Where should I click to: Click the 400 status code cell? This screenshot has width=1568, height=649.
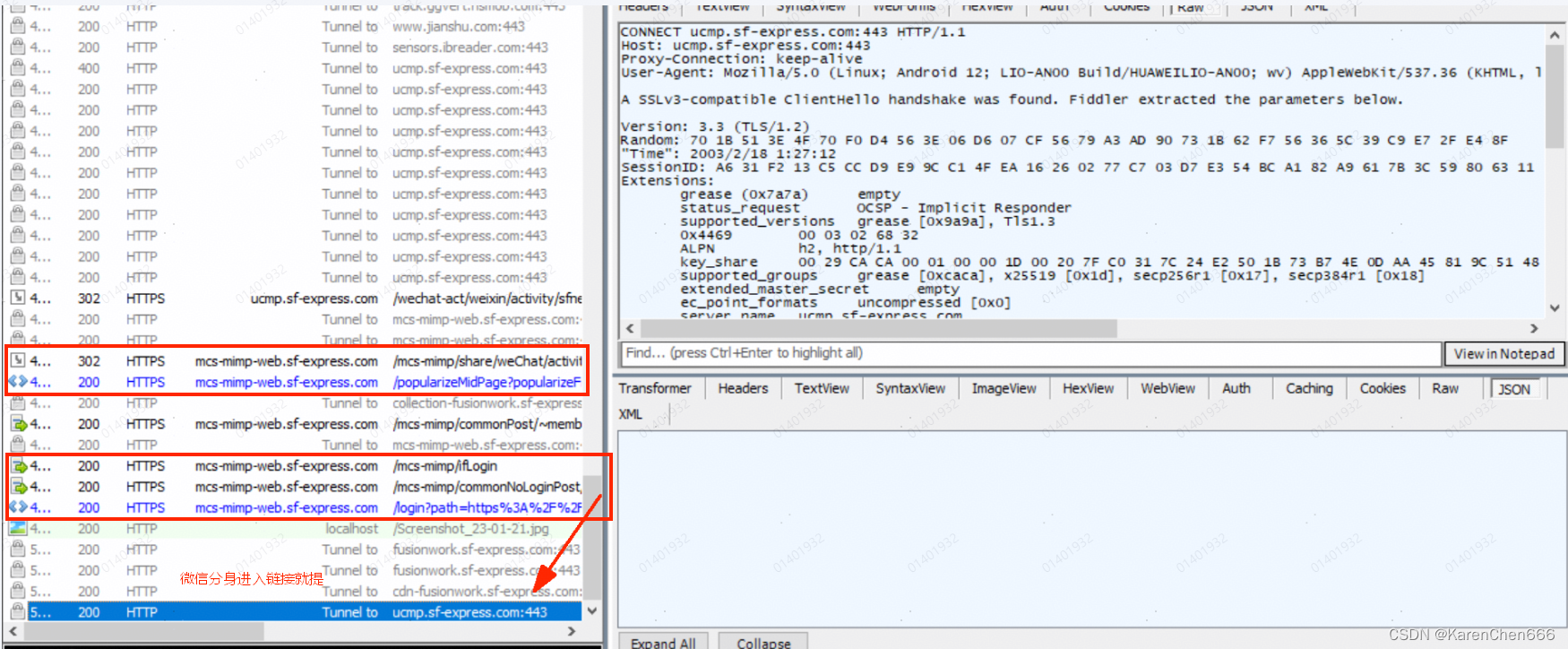coord(89,68)
